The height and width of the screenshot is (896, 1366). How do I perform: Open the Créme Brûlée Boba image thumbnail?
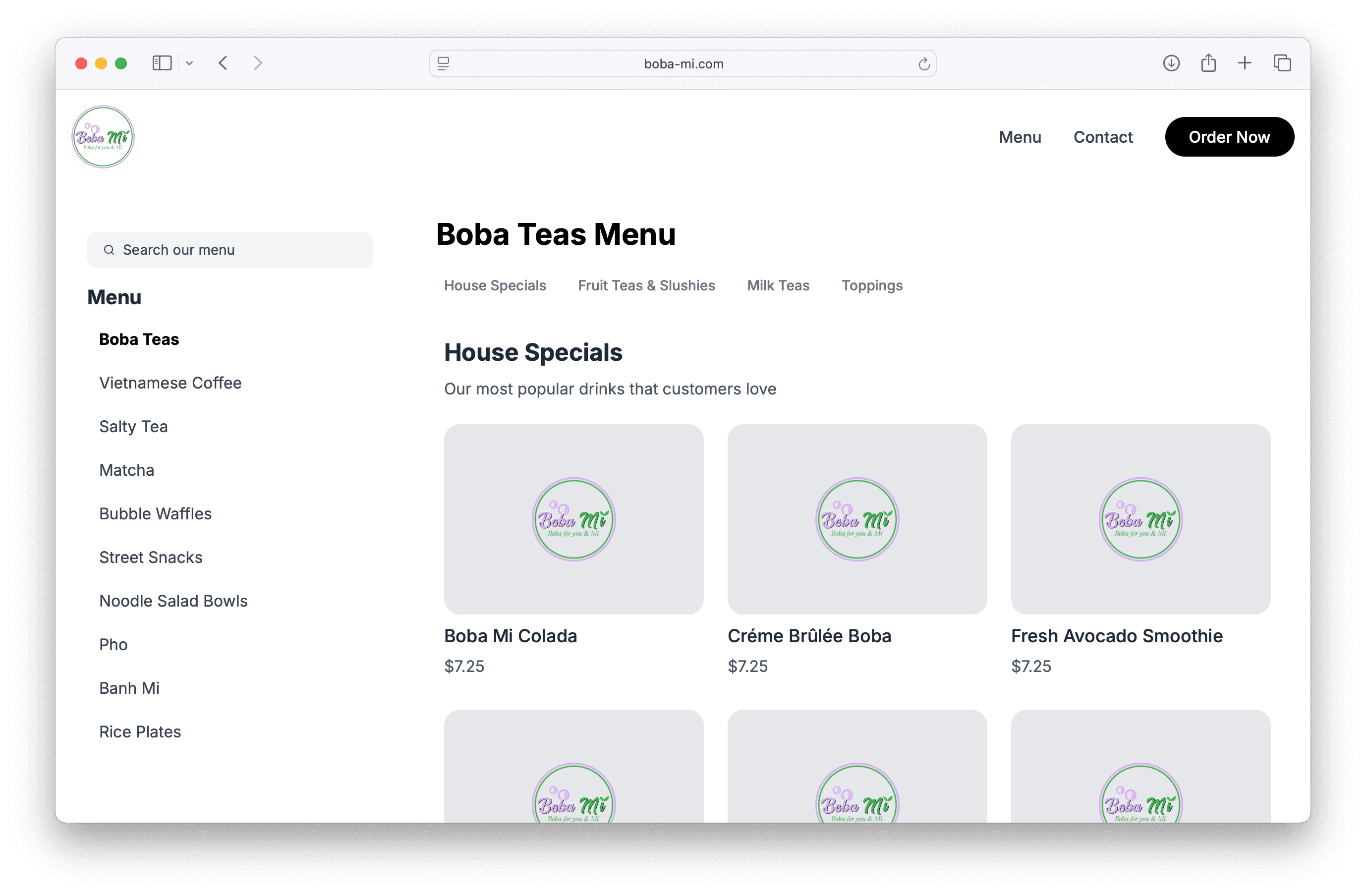(x=857, y=519)
